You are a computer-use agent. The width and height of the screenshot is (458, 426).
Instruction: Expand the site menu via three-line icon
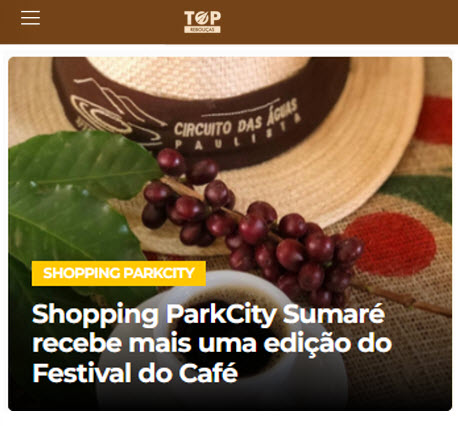tap(30, 18)
